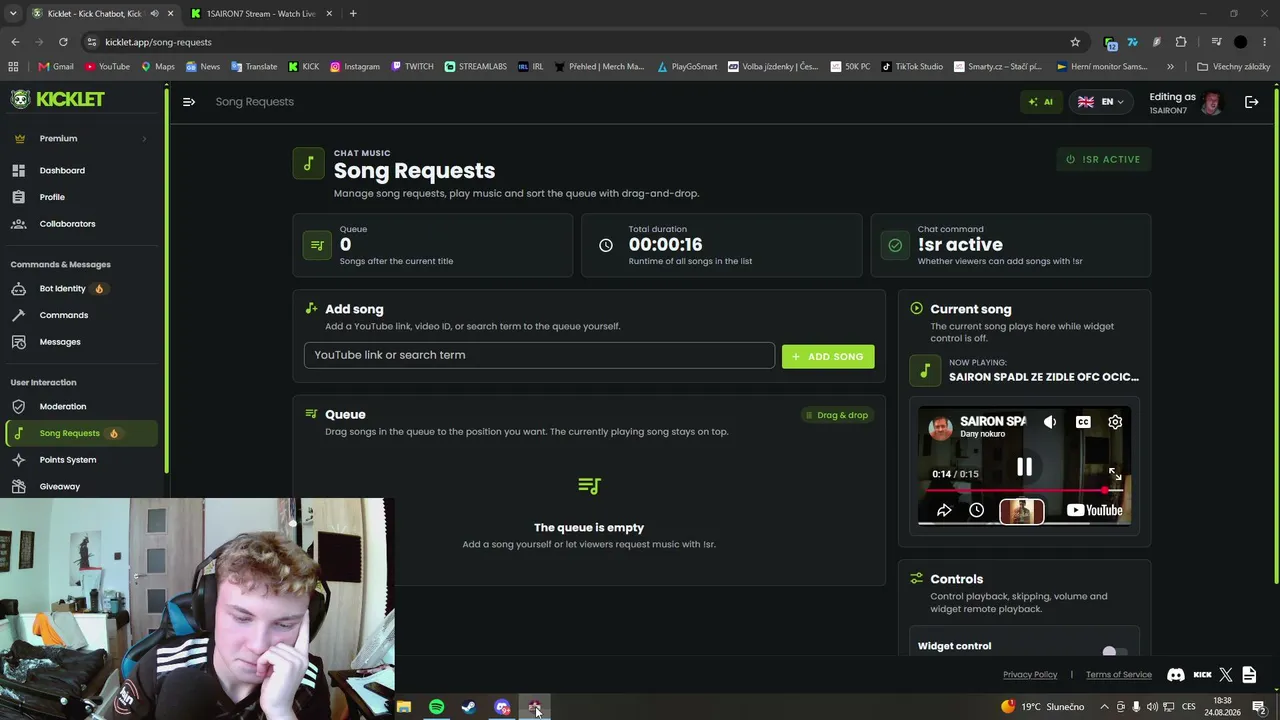Open browser media controls icon
Image resolution: width=1280 pixels, height=720 pixels.
1216,42
